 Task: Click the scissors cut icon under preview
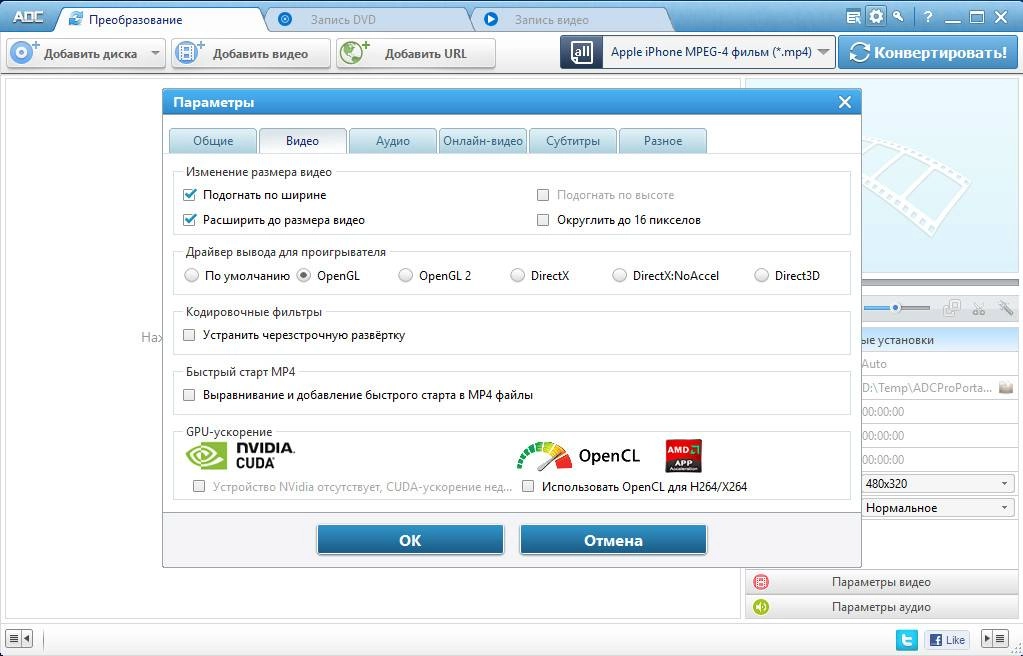[x=979, y=308]
